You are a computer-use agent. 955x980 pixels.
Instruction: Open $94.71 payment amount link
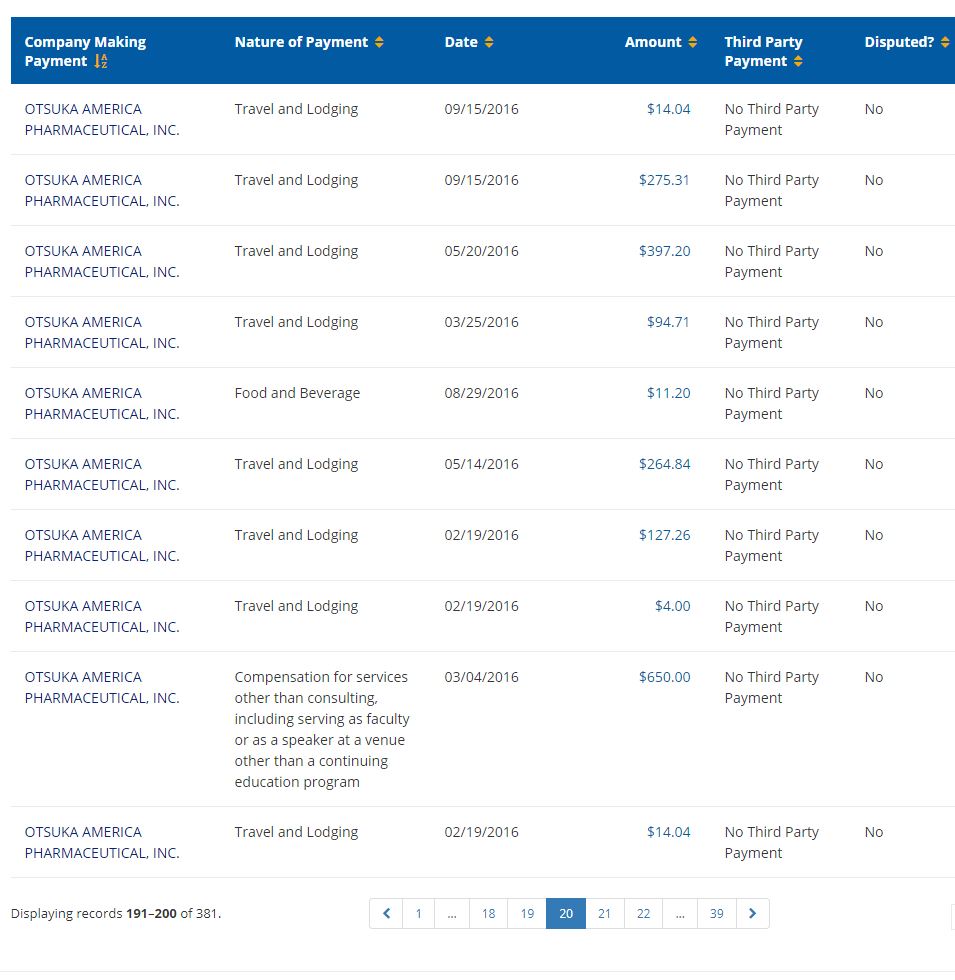668,322
